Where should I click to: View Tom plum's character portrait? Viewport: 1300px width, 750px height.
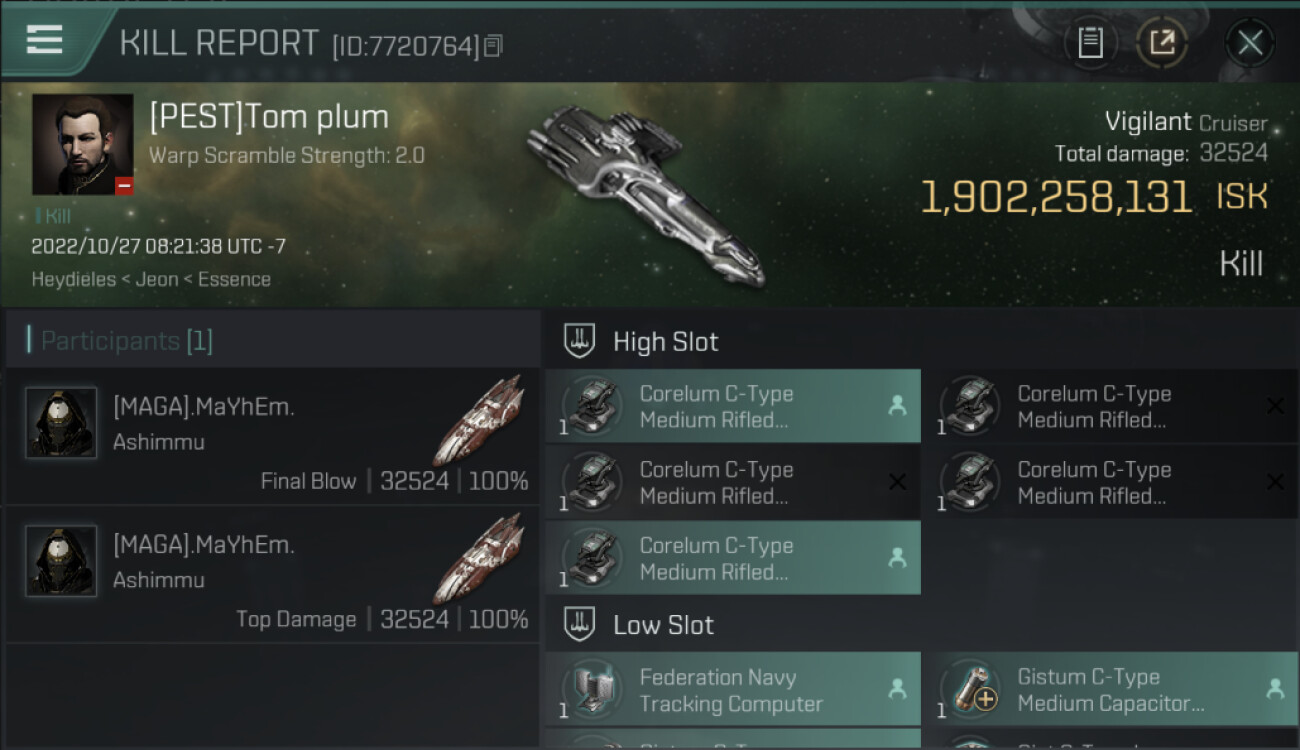[82, 144]
